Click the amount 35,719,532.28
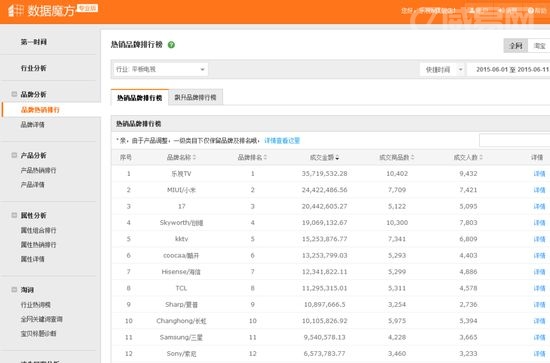The width and height of the screenshot is (550, 363). [324, 174]
